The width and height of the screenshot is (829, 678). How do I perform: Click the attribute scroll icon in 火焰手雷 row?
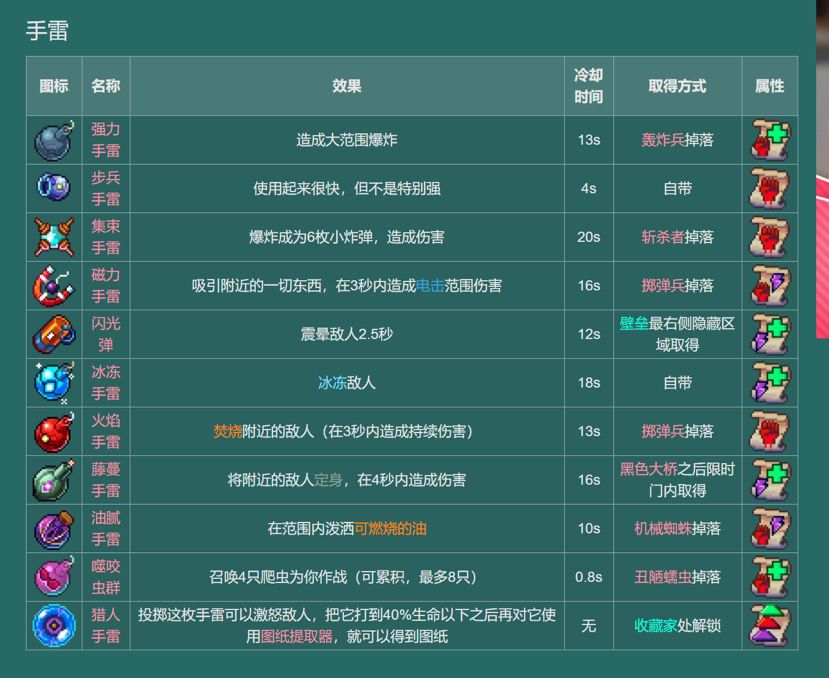point(770,432)
